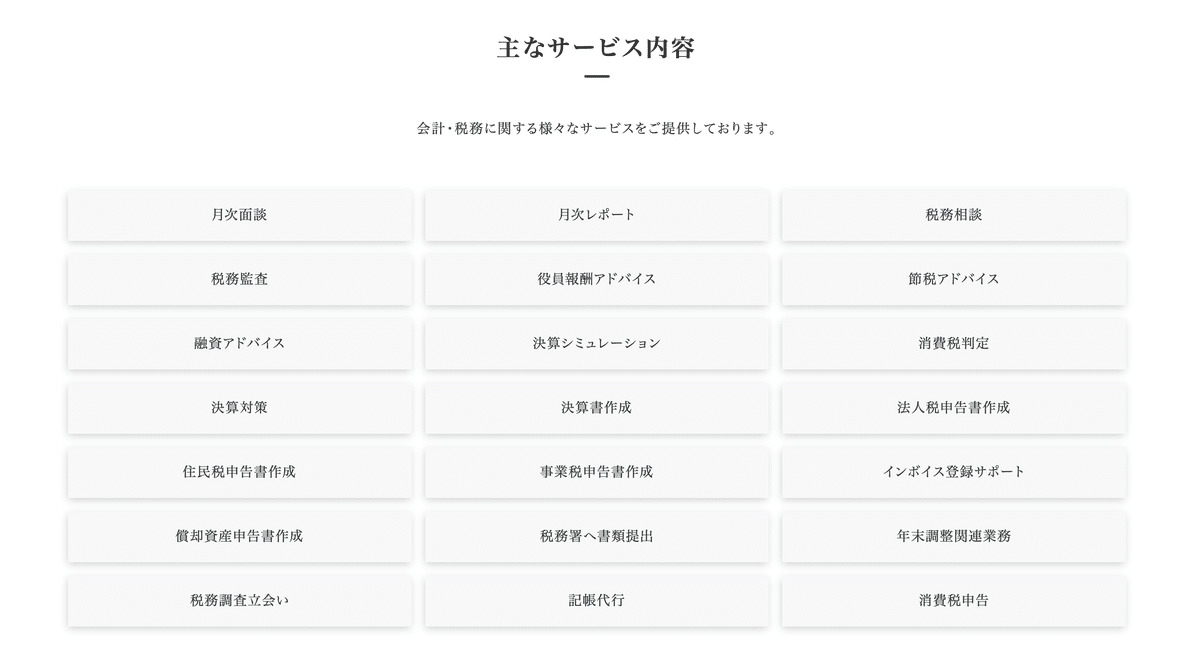Open the 融資アドバイス service card
The width and height of the screenshot is (1200, 672).
click(240, 343)
